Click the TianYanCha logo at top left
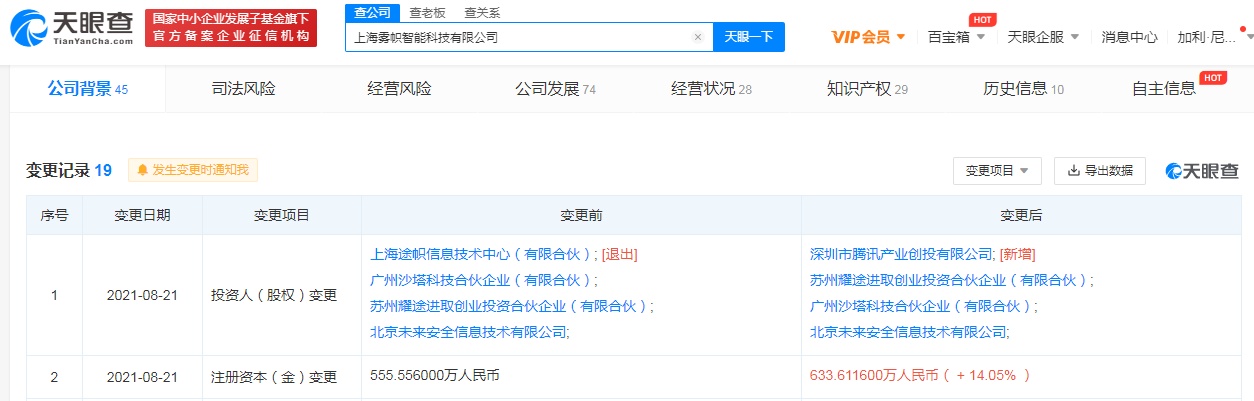This screenshot has width=1254, height=401. [72, 28]
